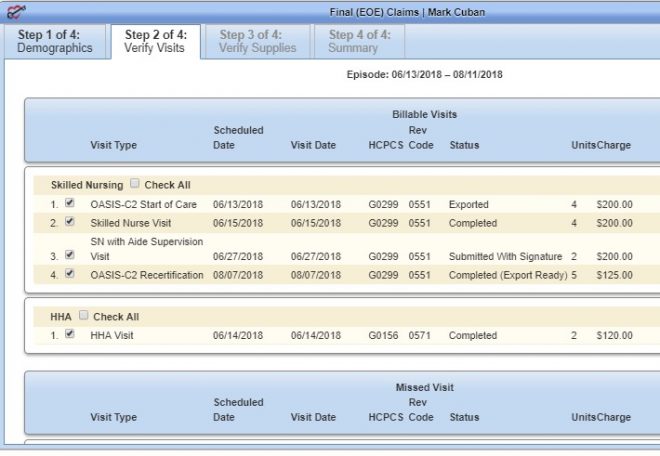Screen dimensions: 660x456
Task: Click the Billable Visits table heading
Action: [425, 115]
